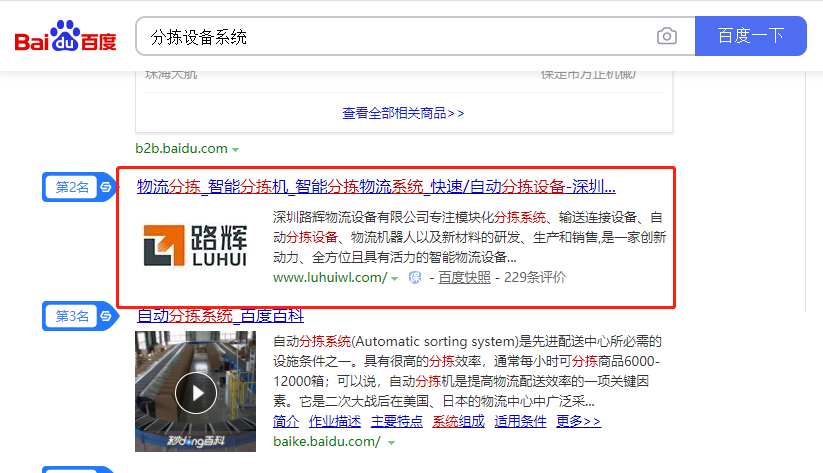
Task: Click the www.luhuiwl.com/ URL text
Action: coord(330,278)
